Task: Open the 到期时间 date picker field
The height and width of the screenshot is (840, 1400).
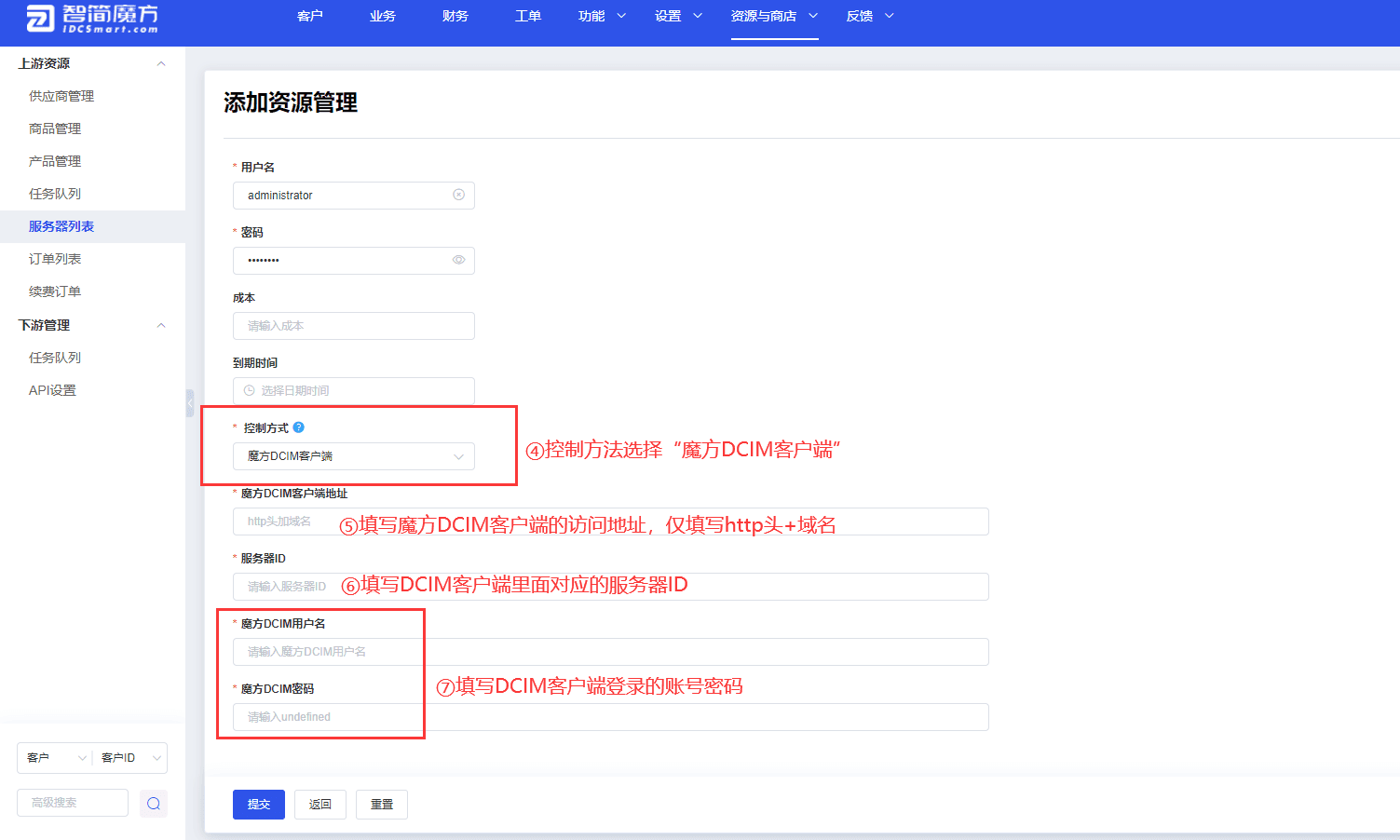Action: pyautogui.click(x=354, y=391)
